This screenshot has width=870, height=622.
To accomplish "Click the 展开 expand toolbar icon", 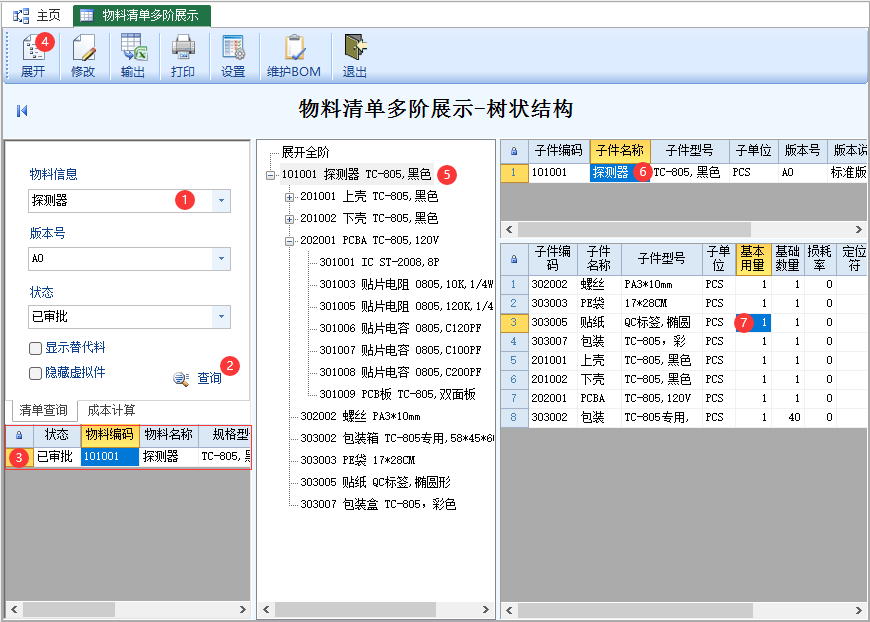I will coord(33,48).
